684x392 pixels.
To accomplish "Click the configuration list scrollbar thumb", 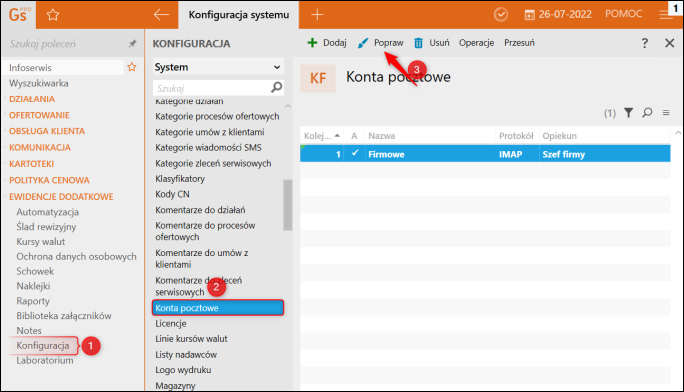I will coord(287,205).
